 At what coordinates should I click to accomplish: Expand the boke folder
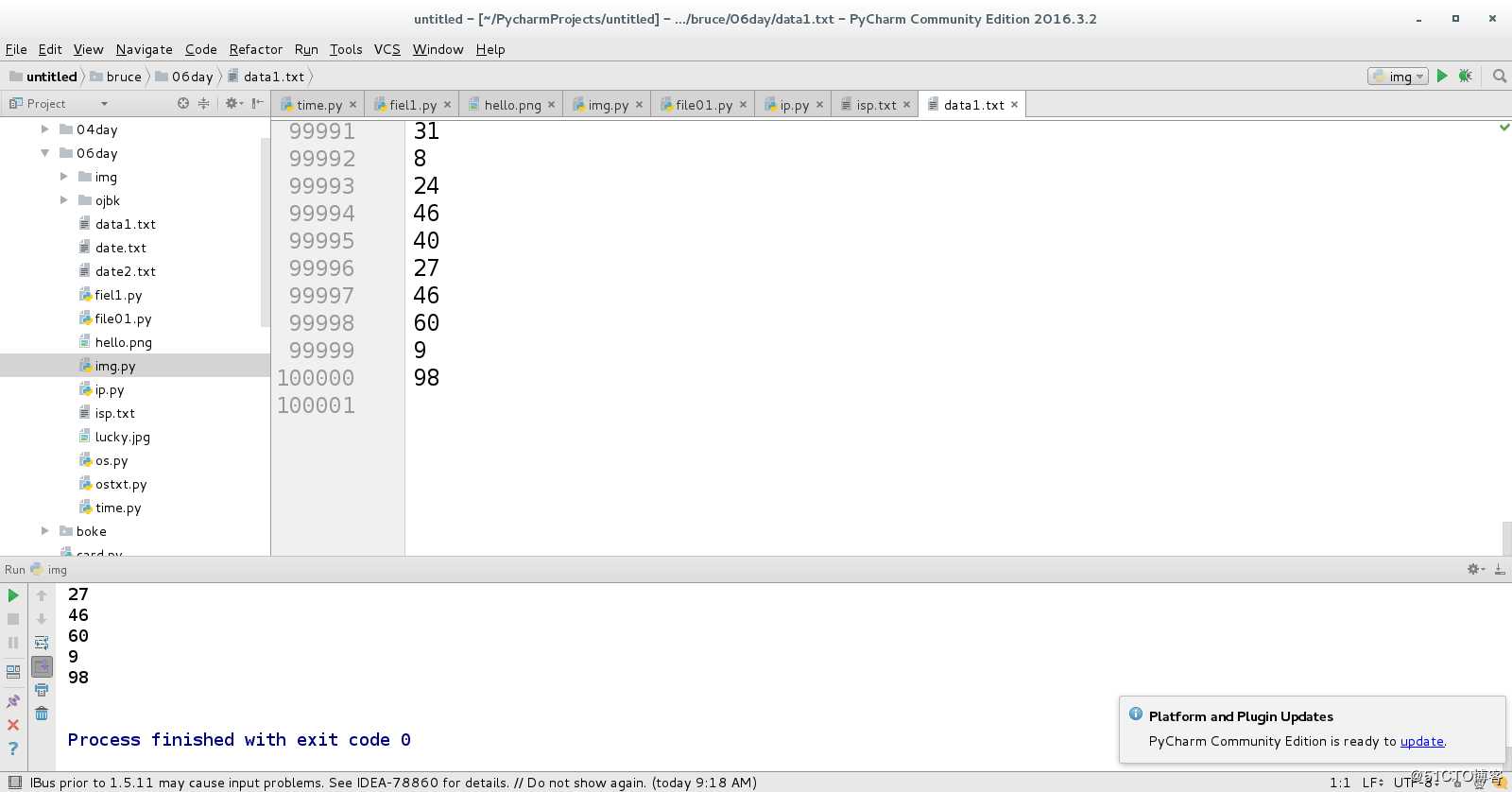tap(44, 531)
